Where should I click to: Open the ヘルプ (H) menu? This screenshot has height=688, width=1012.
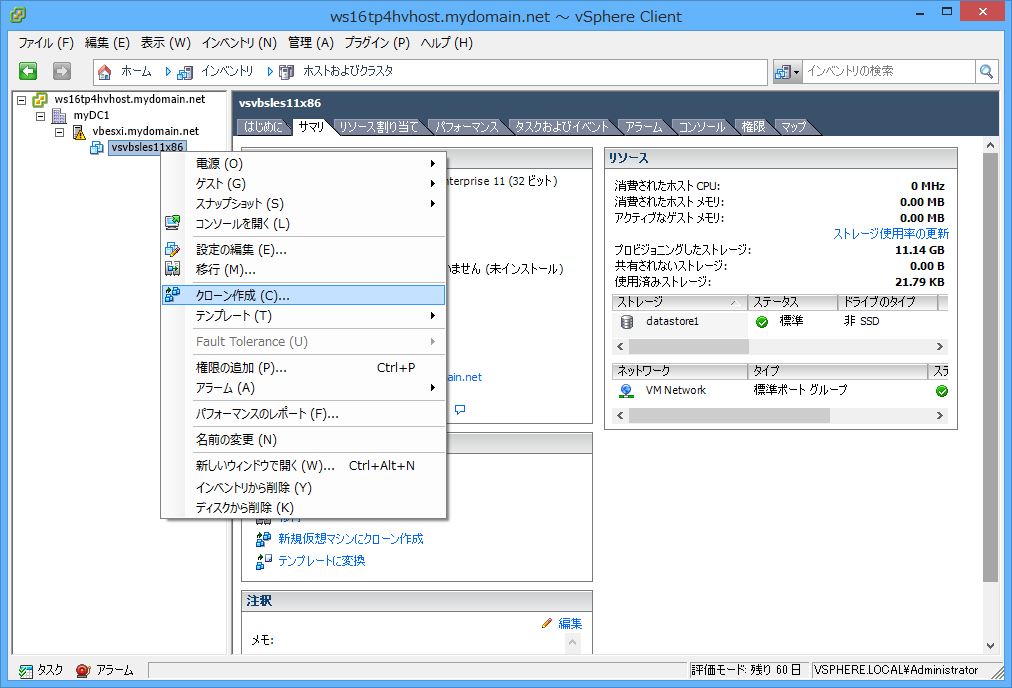coord(447,43)
